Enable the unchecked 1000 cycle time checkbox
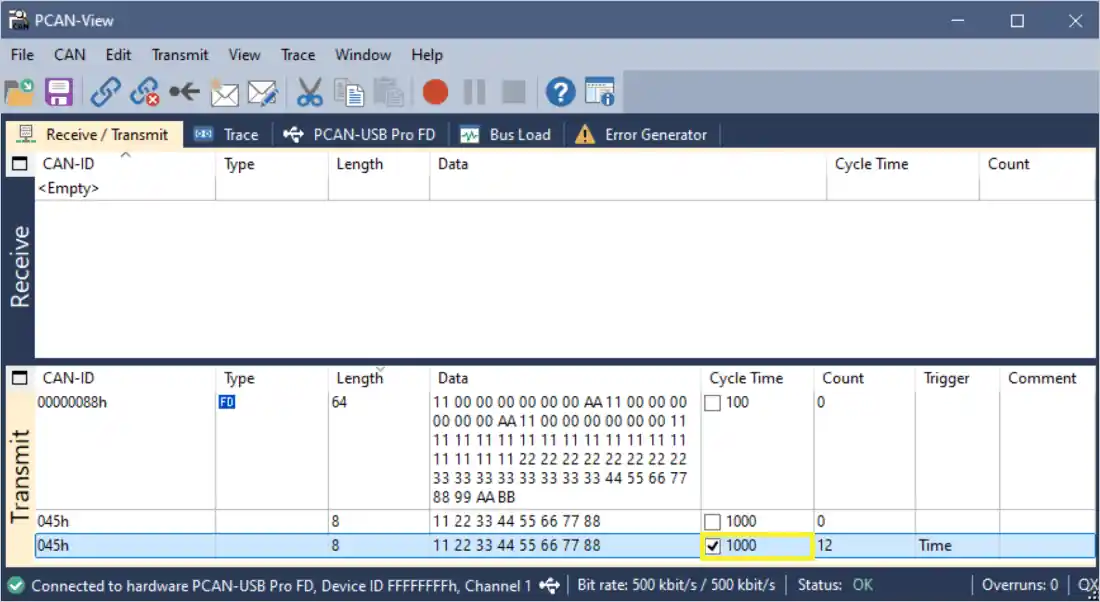The height and width of the screenshot is (602, 1100). (x=712, y=522)
